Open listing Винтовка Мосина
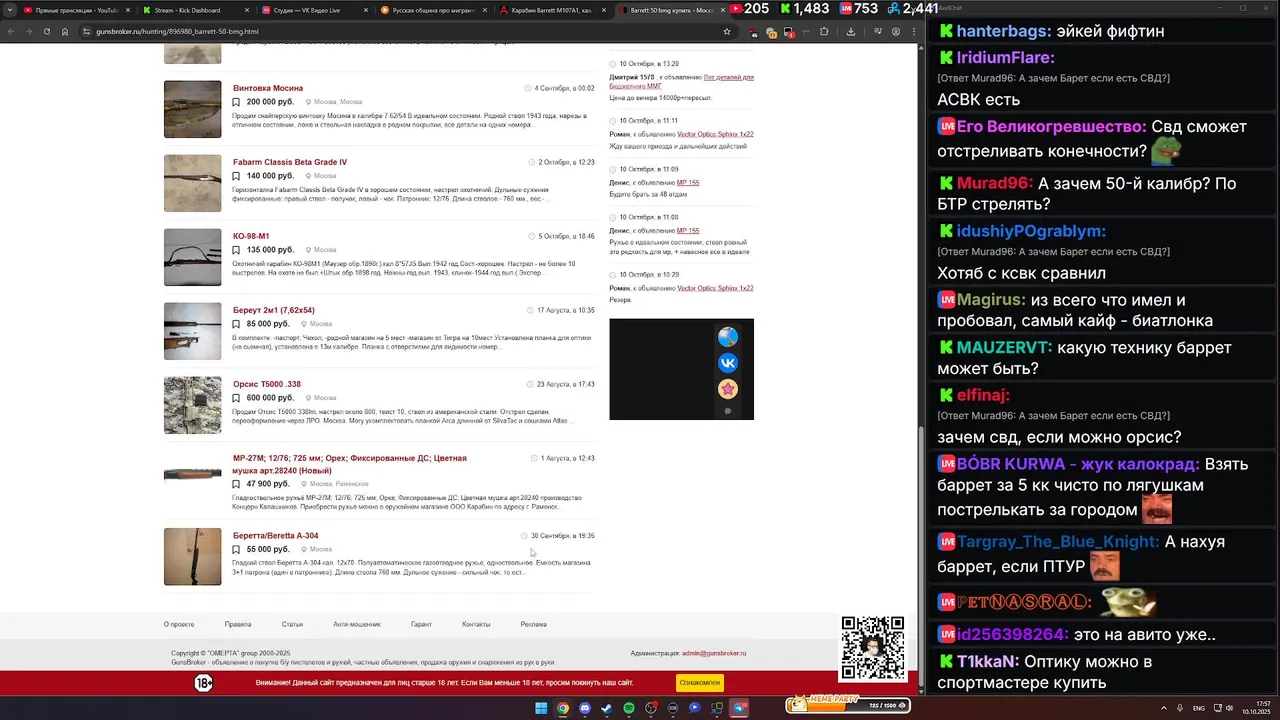Viewport: 1280px width, 720px height. pos(268,88)
